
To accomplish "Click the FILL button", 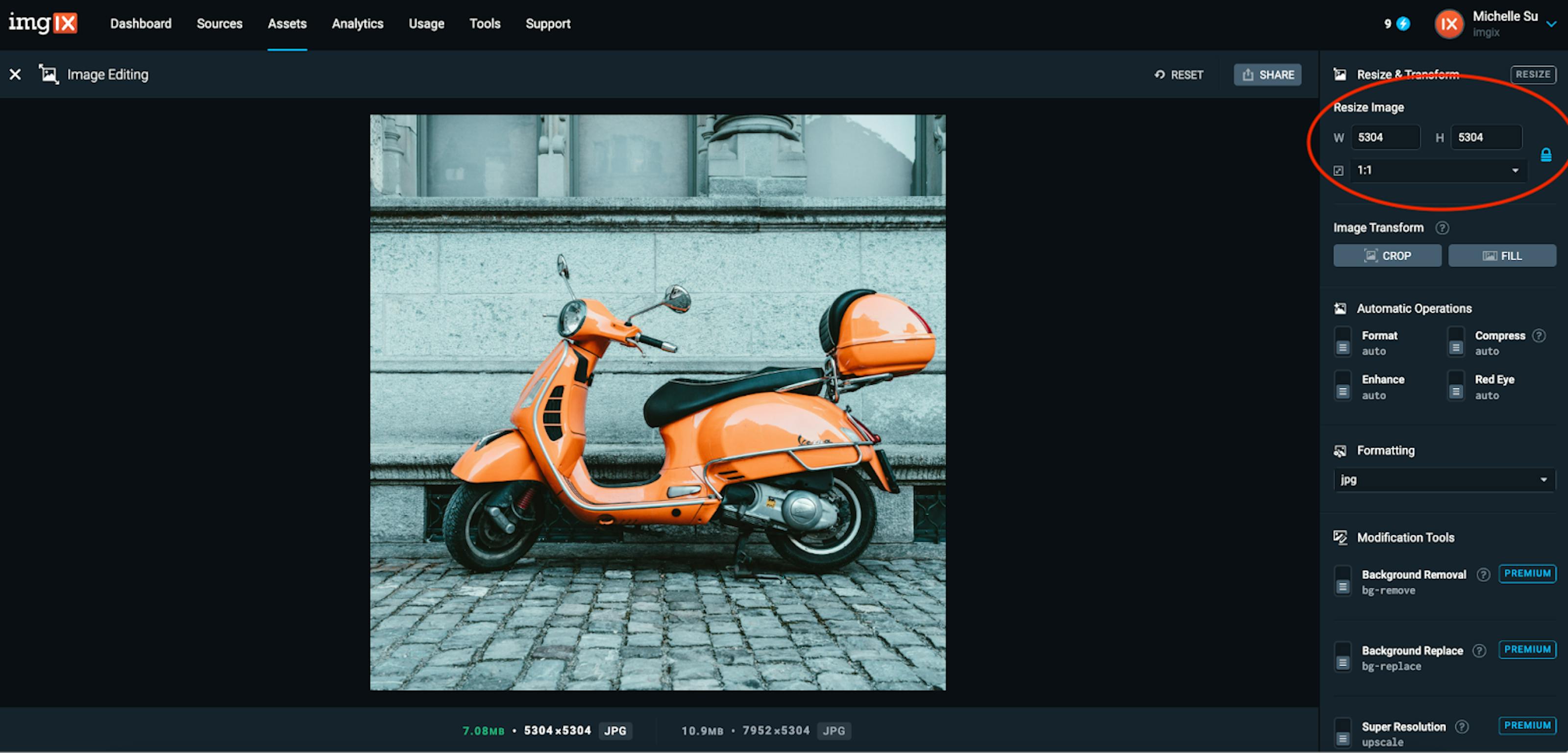I will [x=1502, y=256].
